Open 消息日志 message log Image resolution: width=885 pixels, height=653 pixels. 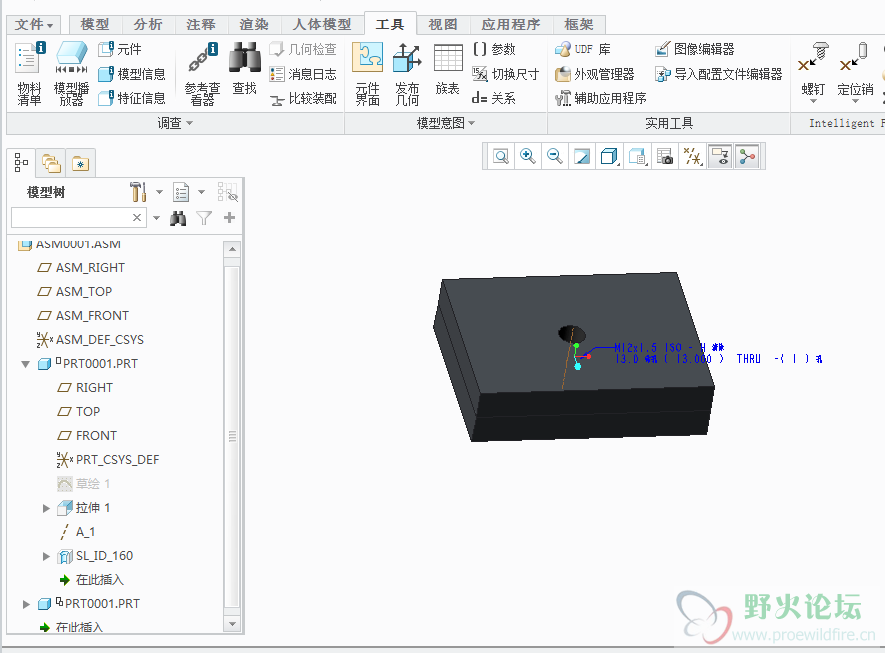pos(303,74)
